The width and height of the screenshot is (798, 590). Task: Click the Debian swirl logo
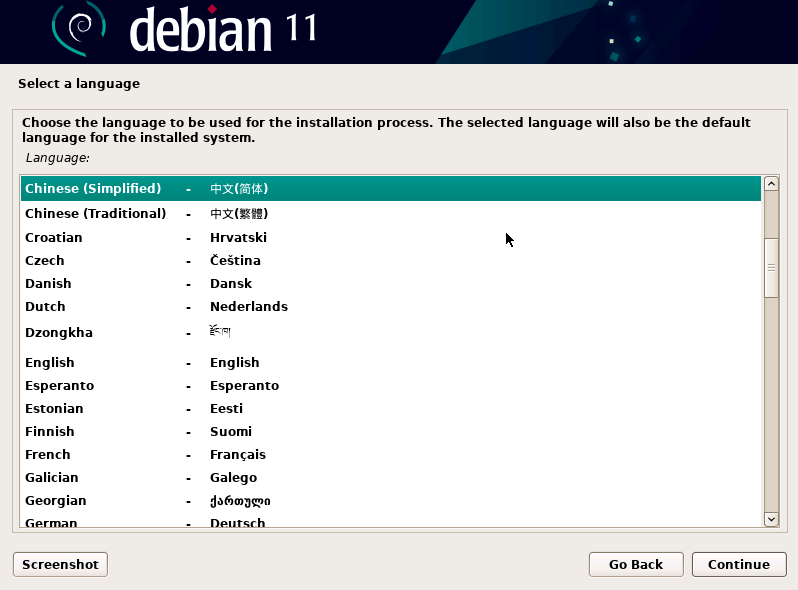[x=79, y=30]
